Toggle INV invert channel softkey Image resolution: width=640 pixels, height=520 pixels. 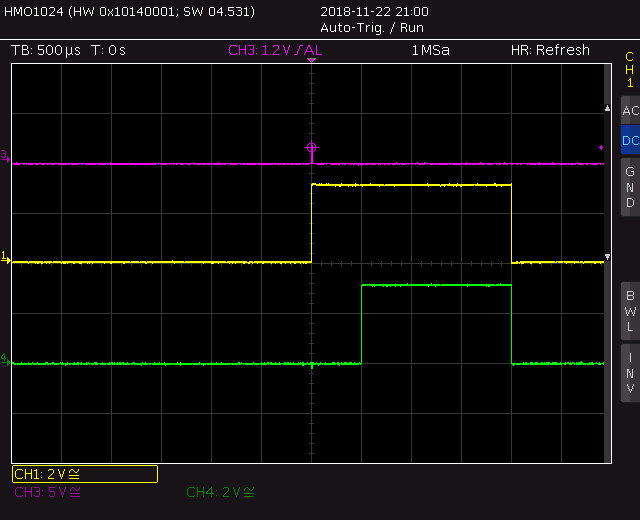630,373
